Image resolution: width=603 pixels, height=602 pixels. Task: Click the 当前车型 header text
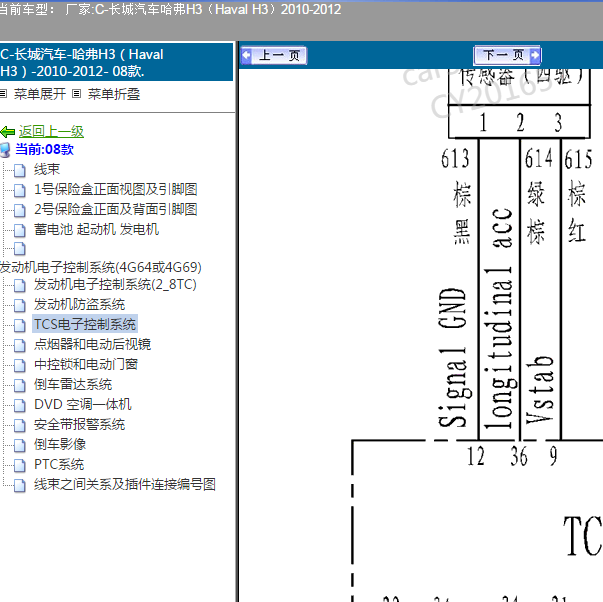click(170, 9)
